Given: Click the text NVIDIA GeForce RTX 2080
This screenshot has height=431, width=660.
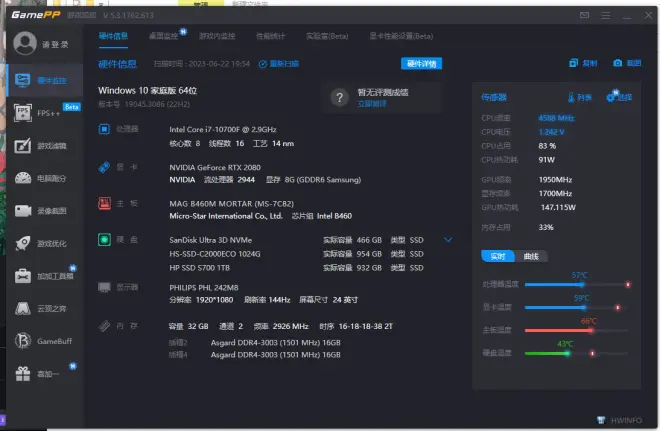Looking at the screenshot, I should pos(215,167).
